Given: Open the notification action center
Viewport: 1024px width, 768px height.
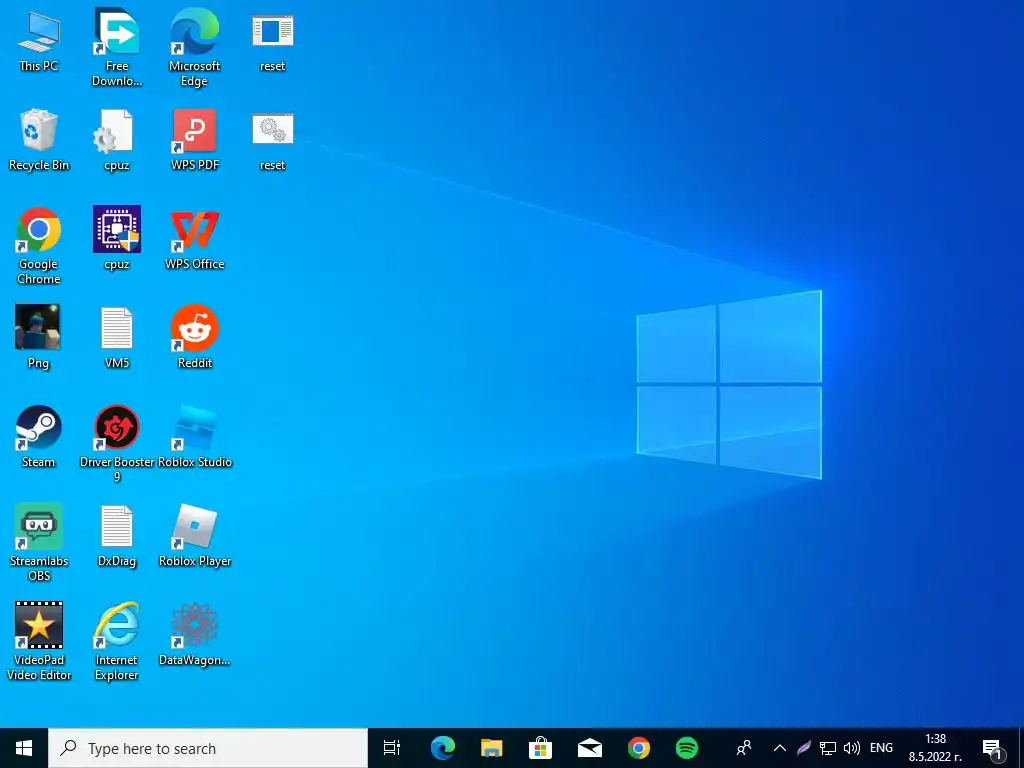Looking at the screenshot, I should [x=993, y=749].
